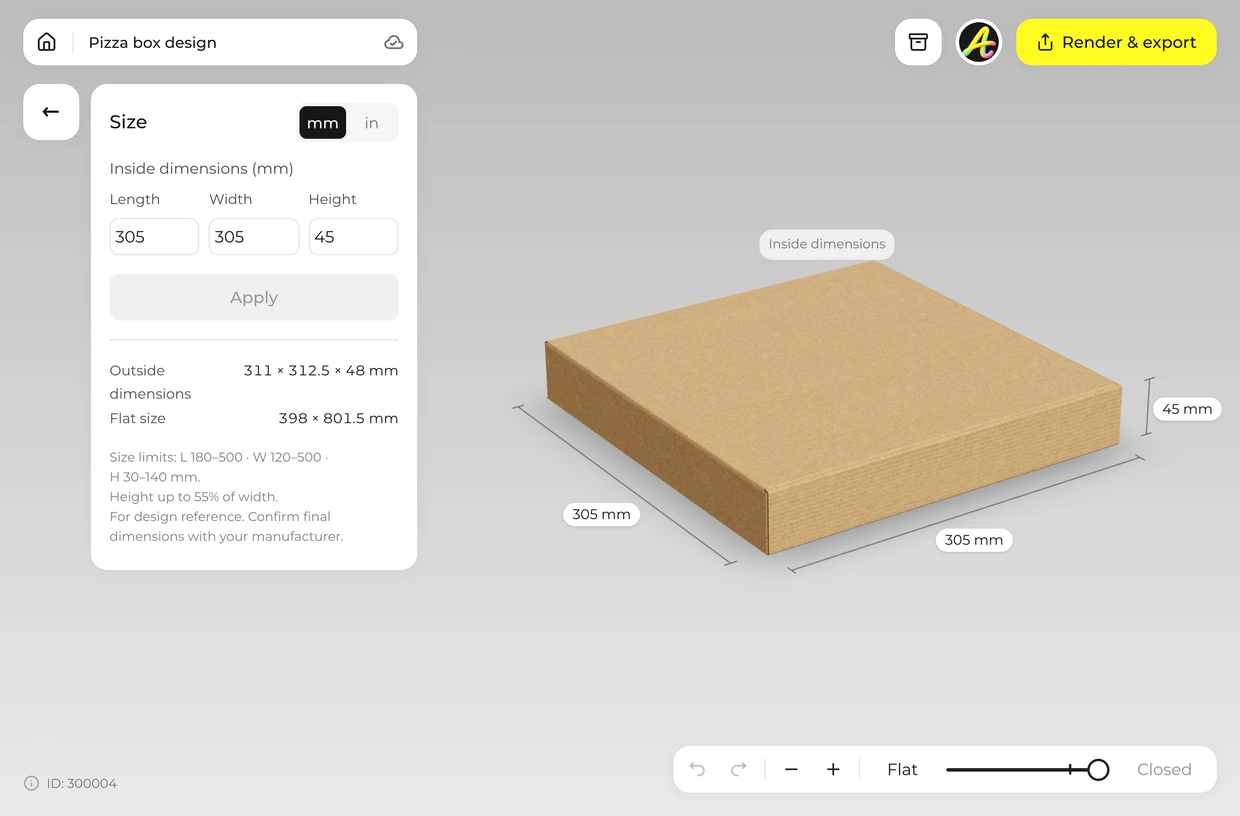This screenshot has height=816, width=1240.
Task: Open the archive box icon
Action: (918, 42)
